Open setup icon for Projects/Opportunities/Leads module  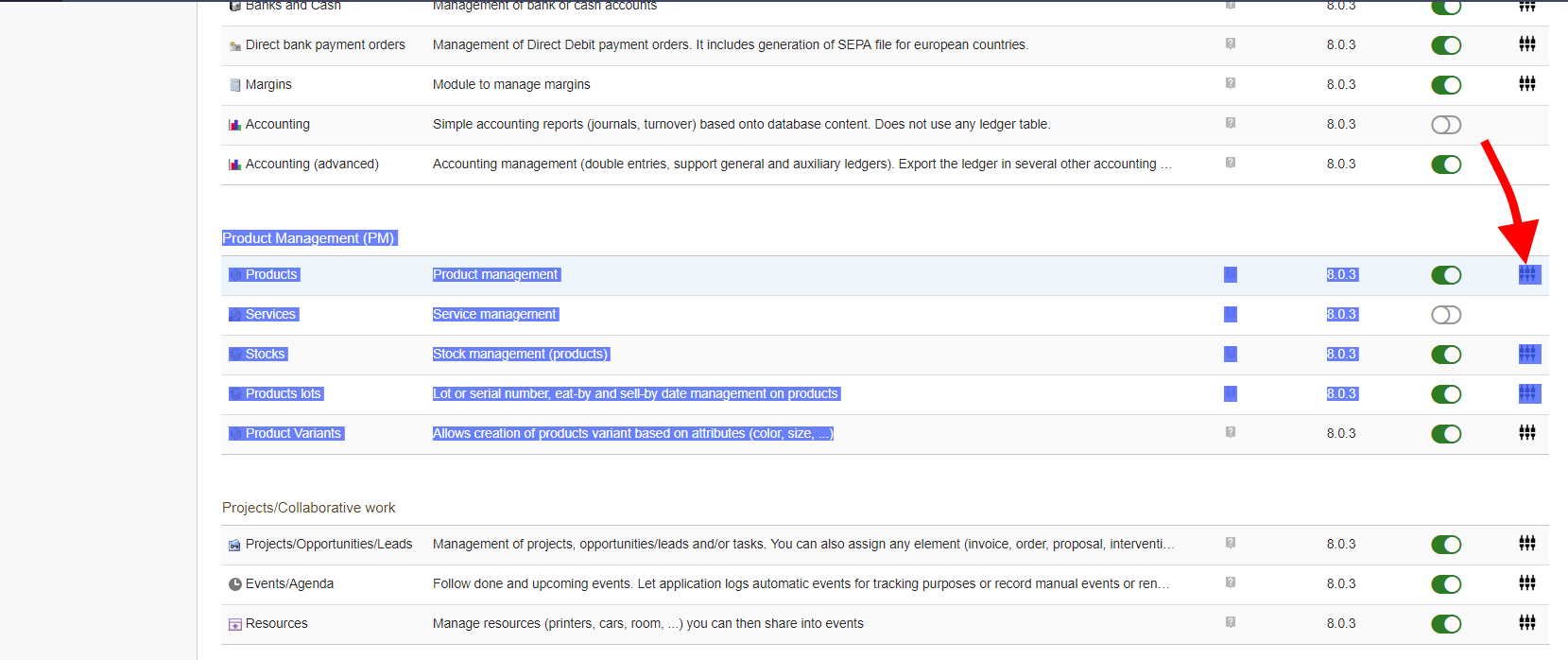1527,544
